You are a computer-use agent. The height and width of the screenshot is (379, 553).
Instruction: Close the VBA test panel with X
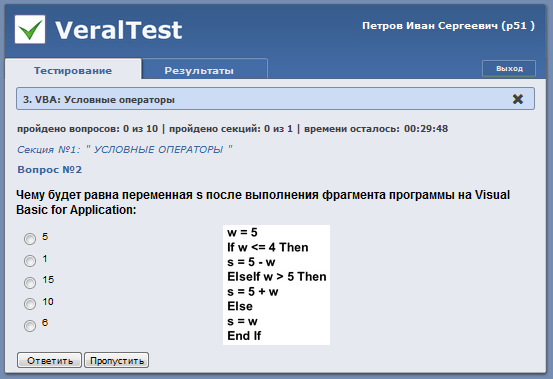(x=517, y=99)
